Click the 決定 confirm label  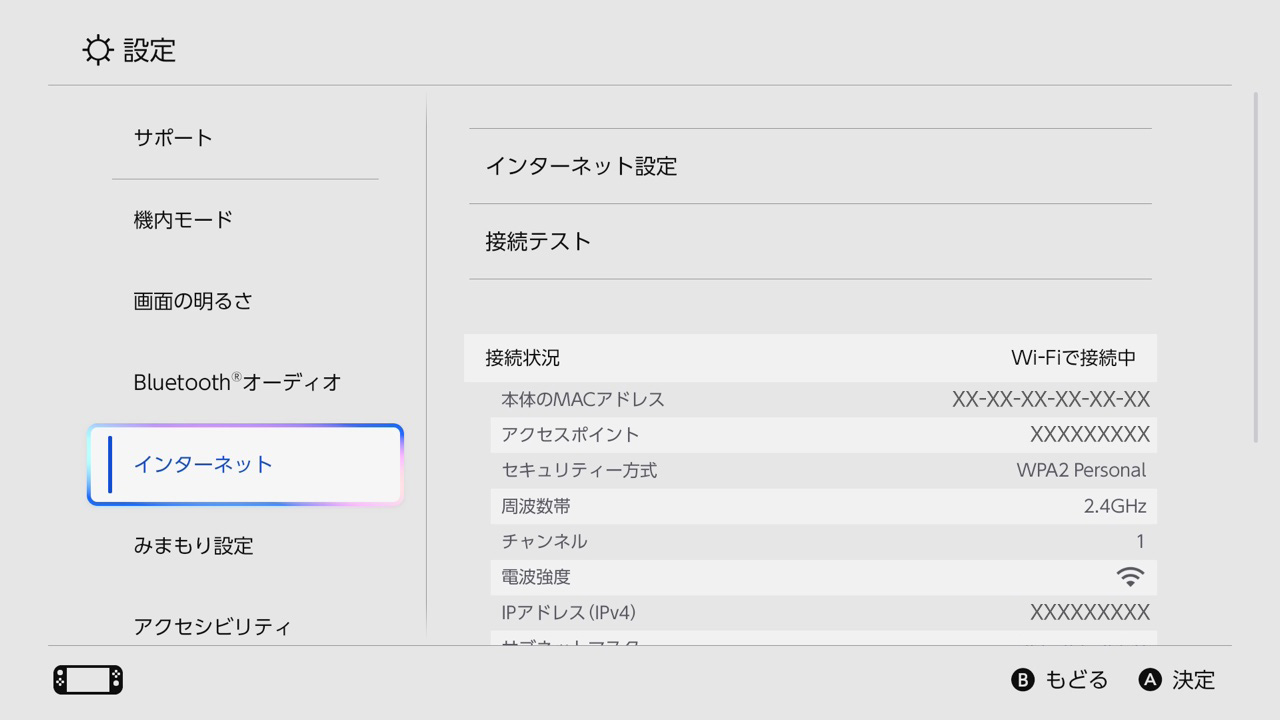[1194, 680]
